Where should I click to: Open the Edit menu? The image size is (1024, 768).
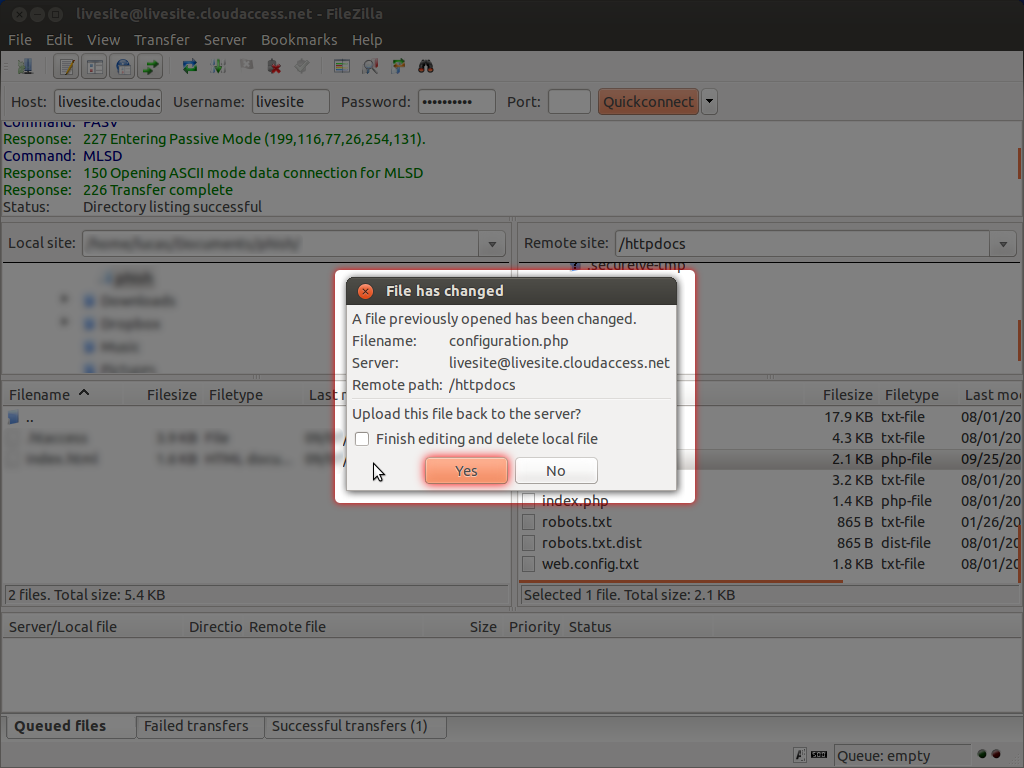[59, 40]
